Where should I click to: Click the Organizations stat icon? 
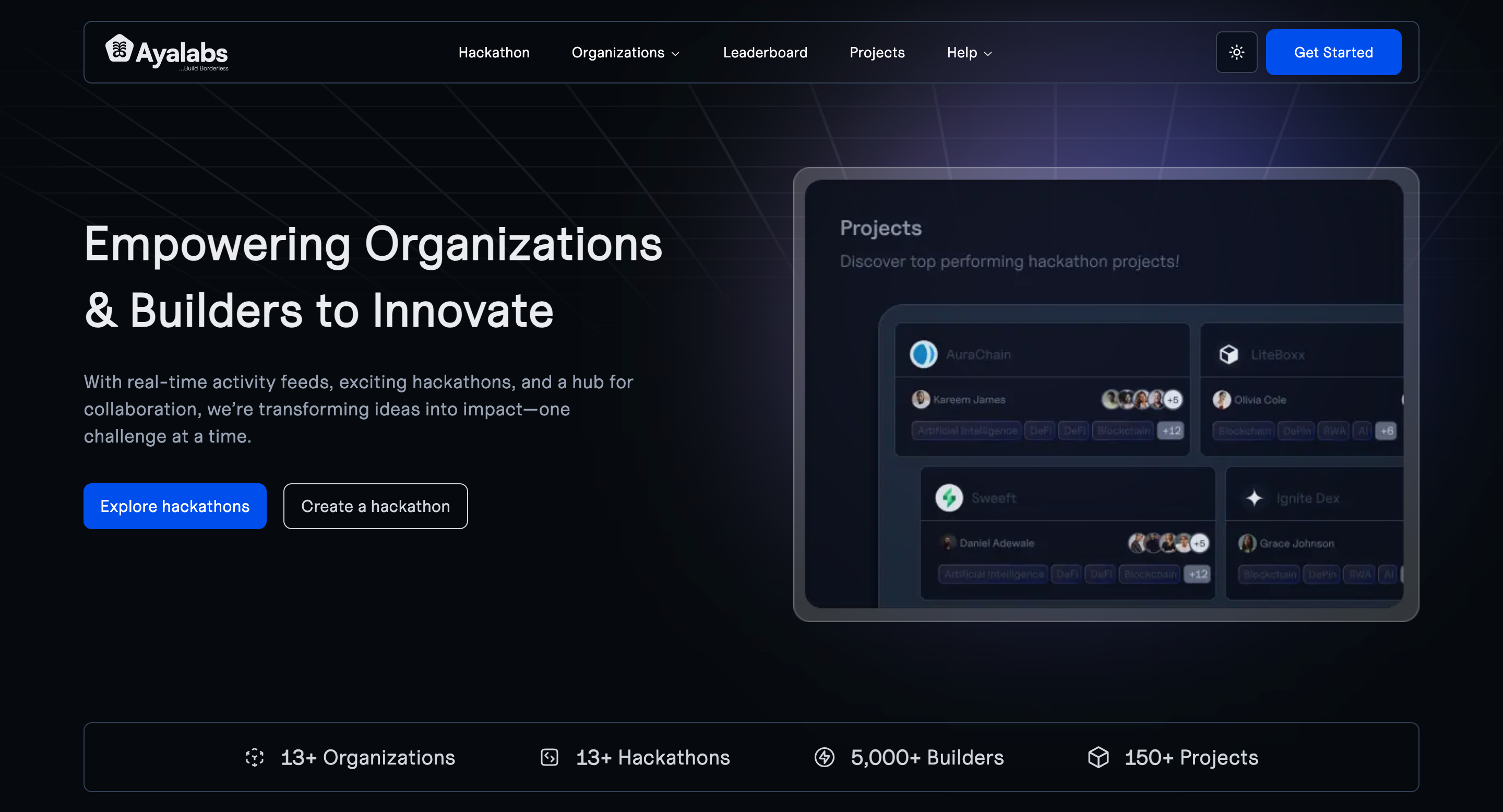pos(254,757)
